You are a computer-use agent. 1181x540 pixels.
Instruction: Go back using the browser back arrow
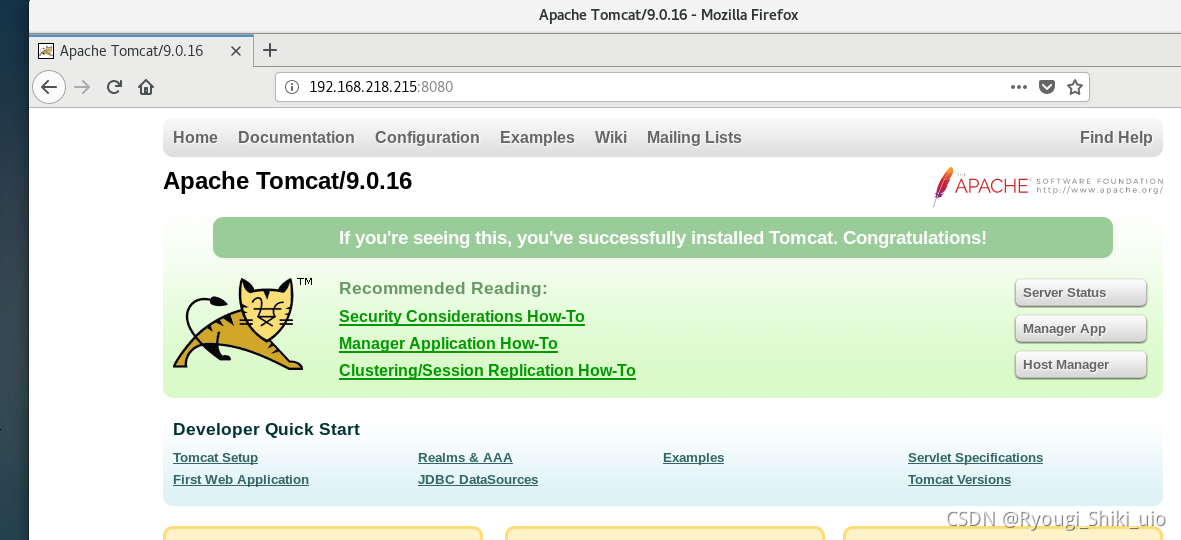(48, 87)
